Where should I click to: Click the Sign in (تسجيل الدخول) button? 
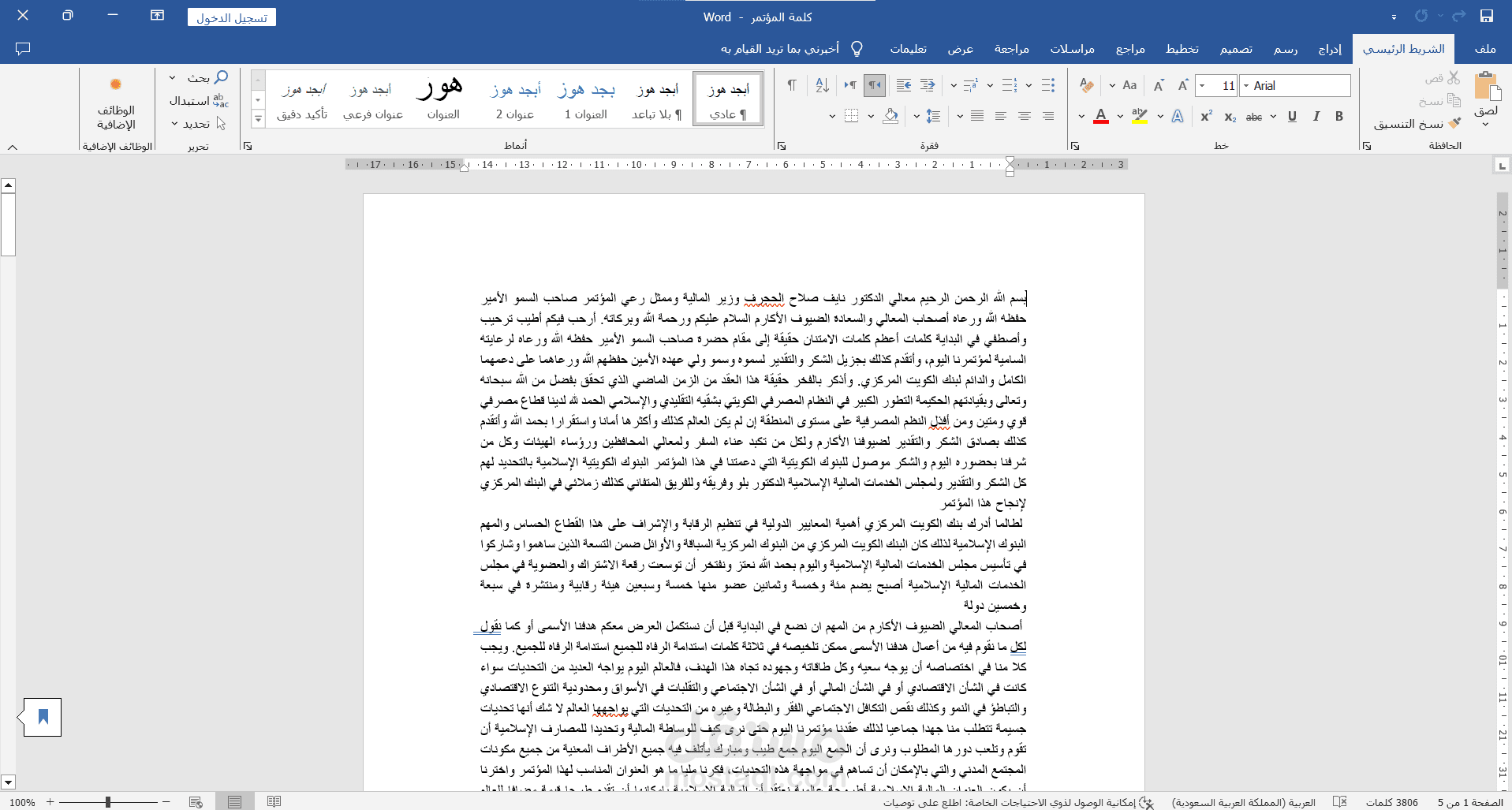point(232,17)
